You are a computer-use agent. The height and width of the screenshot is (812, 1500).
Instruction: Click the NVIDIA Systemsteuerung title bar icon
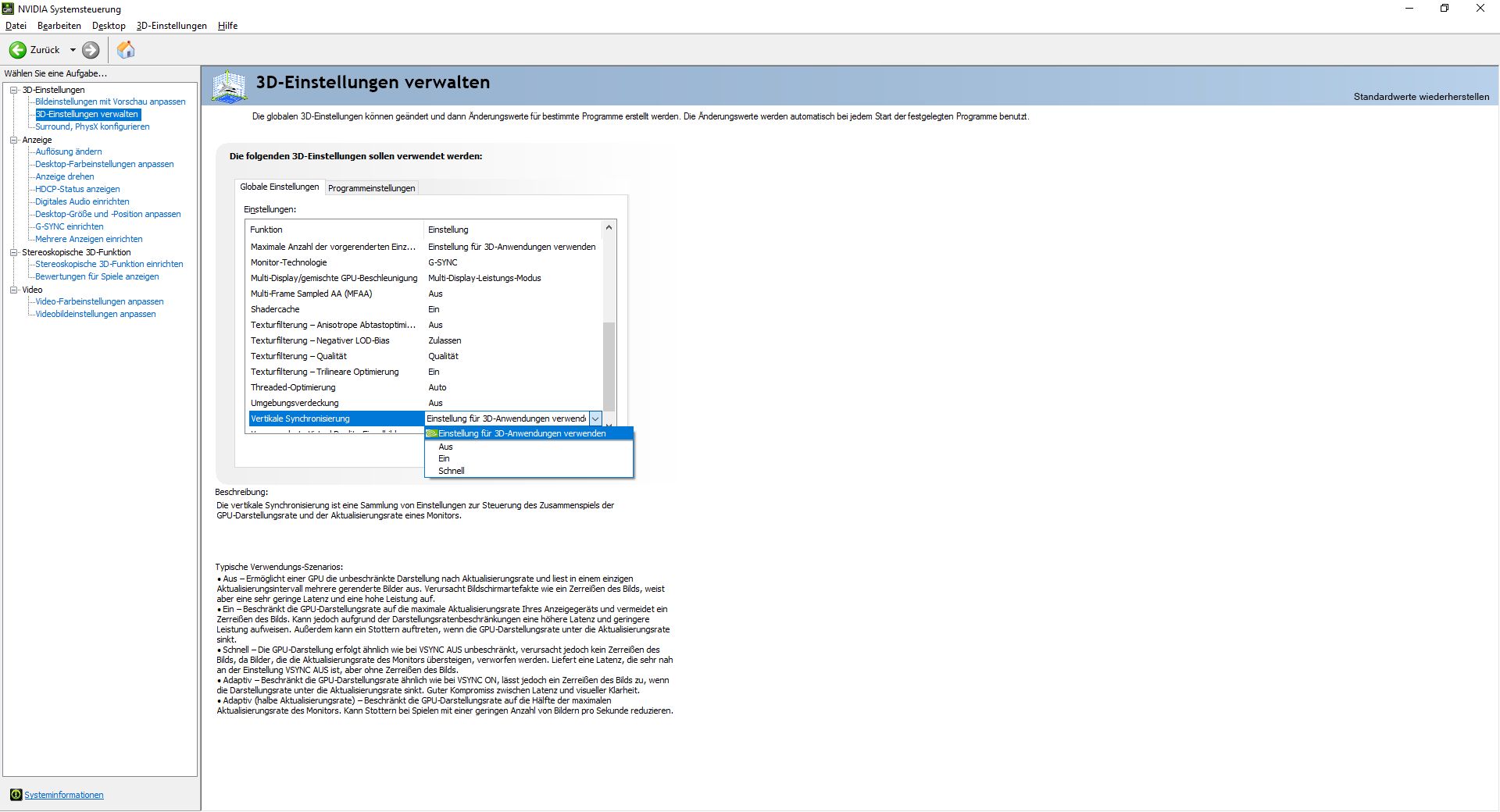[x=9, y=9]
